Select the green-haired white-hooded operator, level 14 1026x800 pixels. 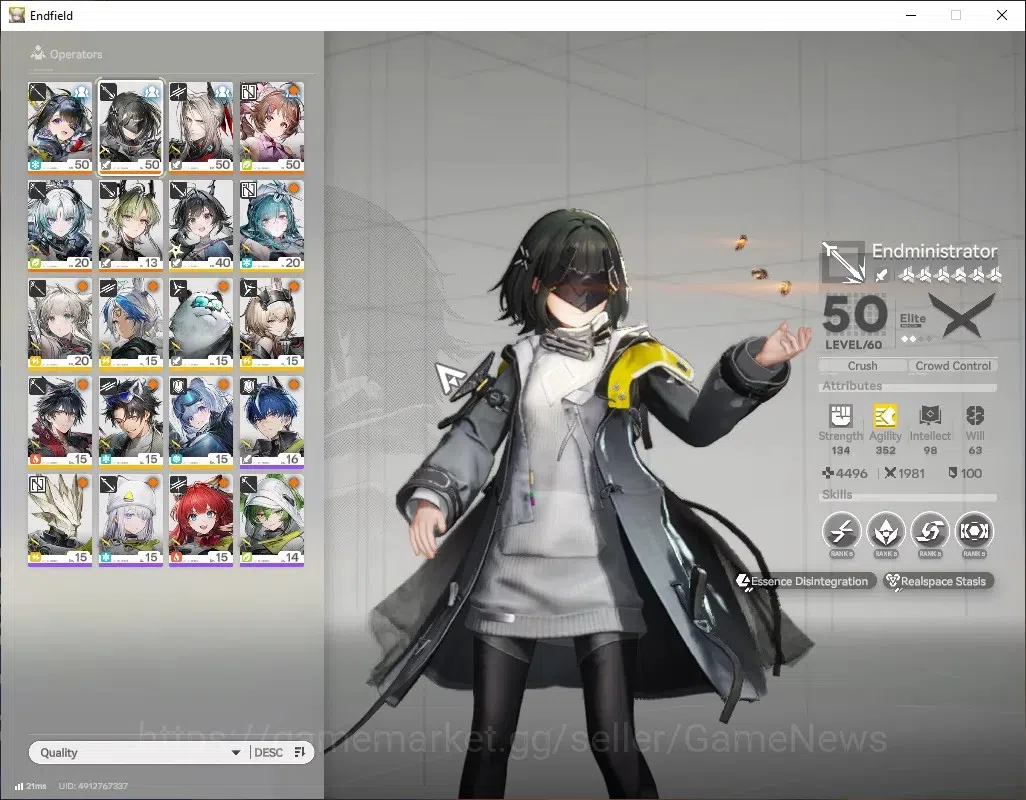click(272, 520)
